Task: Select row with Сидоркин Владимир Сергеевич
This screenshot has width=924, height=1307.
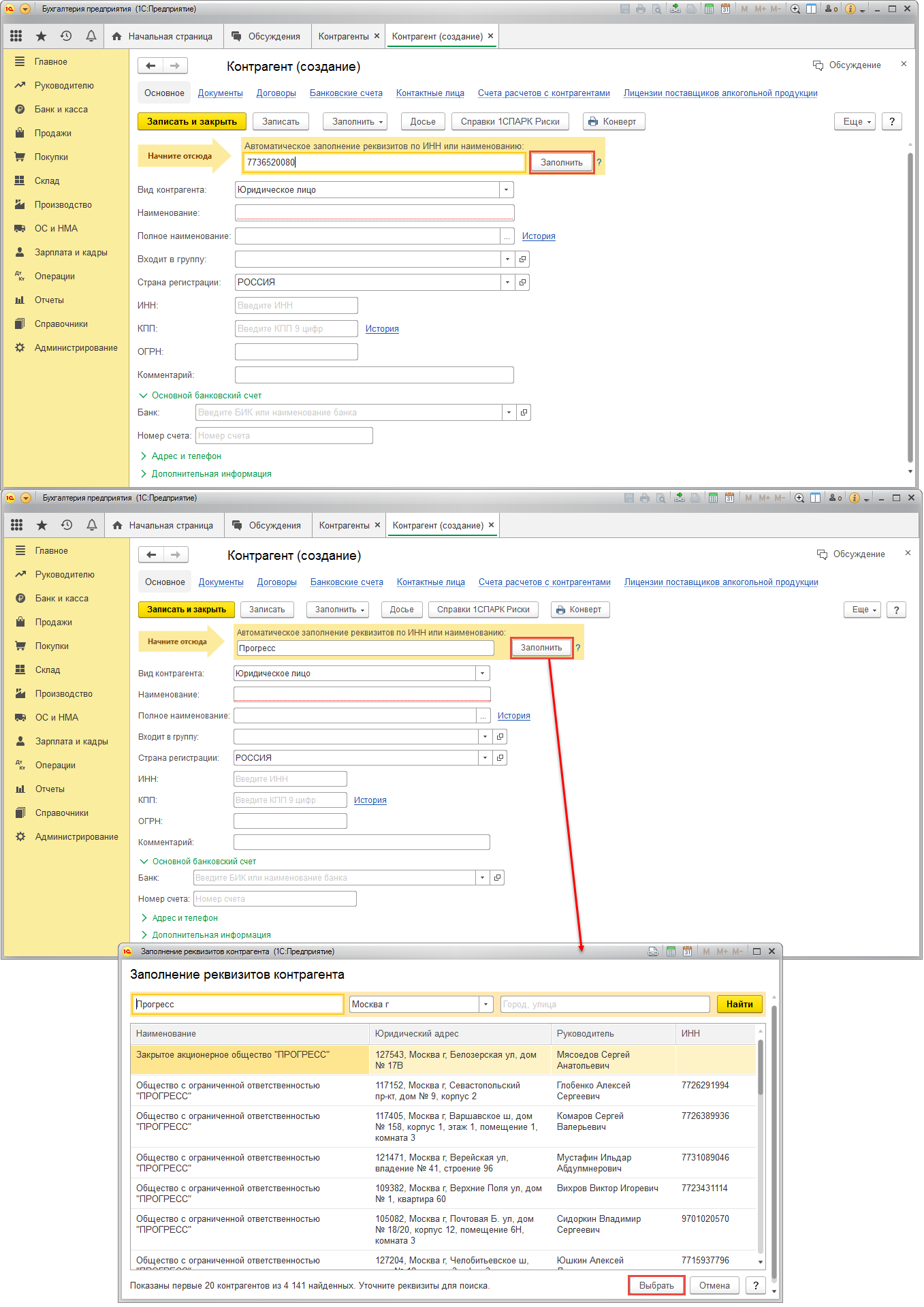Action: [443, 1229]
